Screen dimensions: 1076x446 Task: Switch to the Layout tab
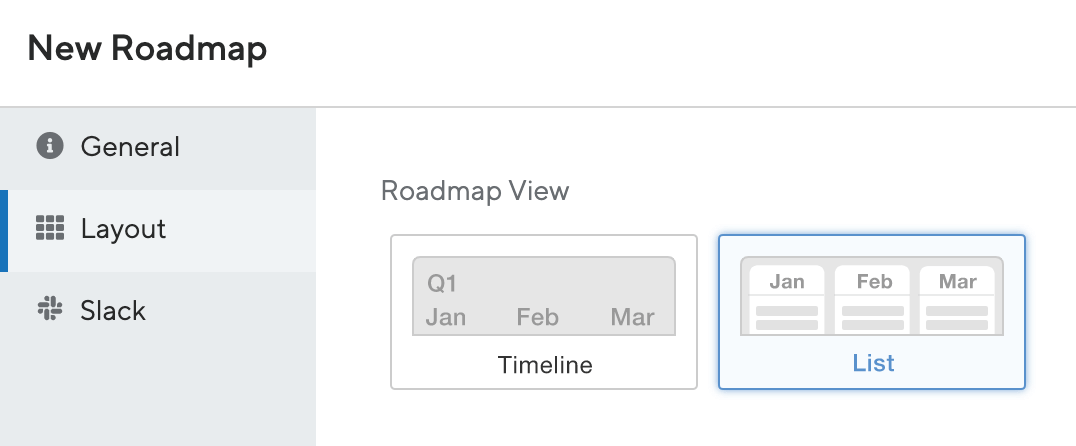click(x=158, y=231)
